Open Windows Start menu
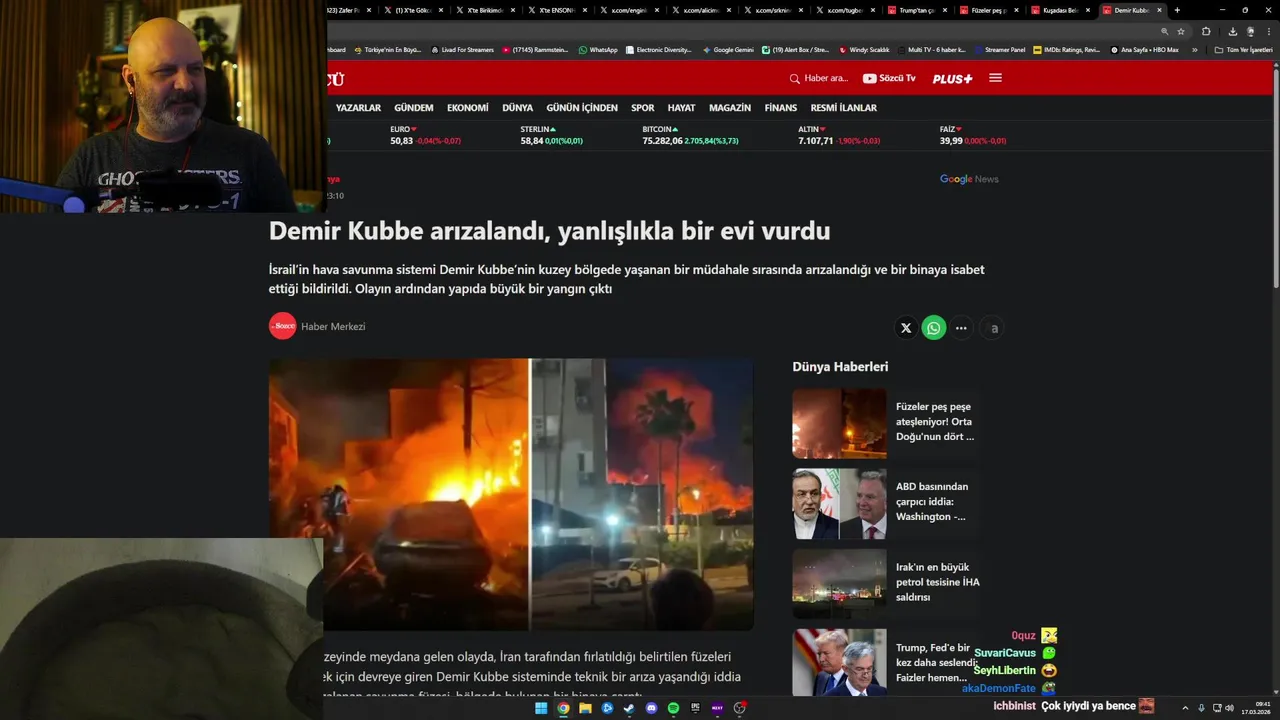The image size is (1280, 720). tap(541, 708)
